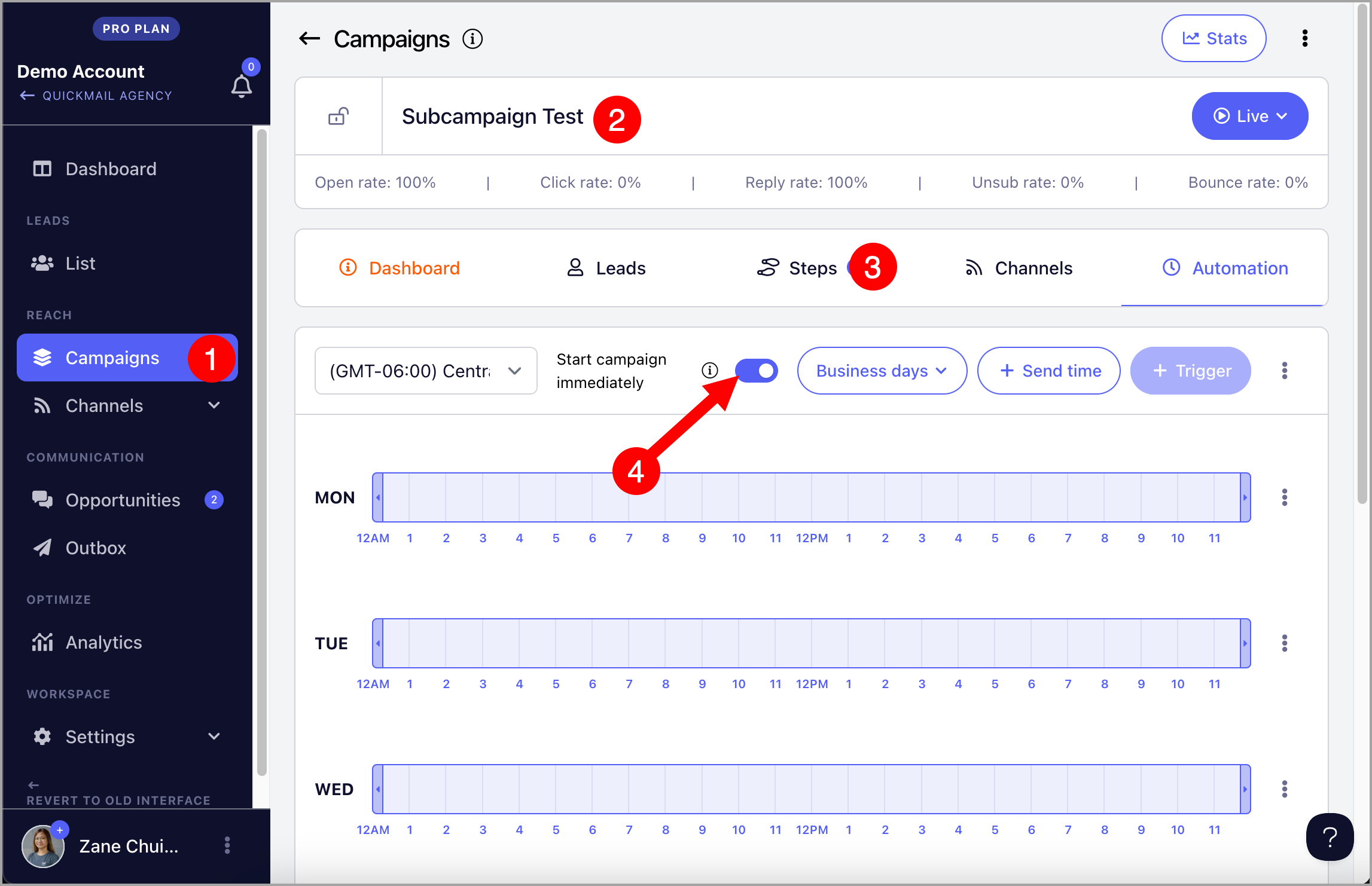Open the Business days dropdown
Screen dimensions: 1372x886
(882, 371)
